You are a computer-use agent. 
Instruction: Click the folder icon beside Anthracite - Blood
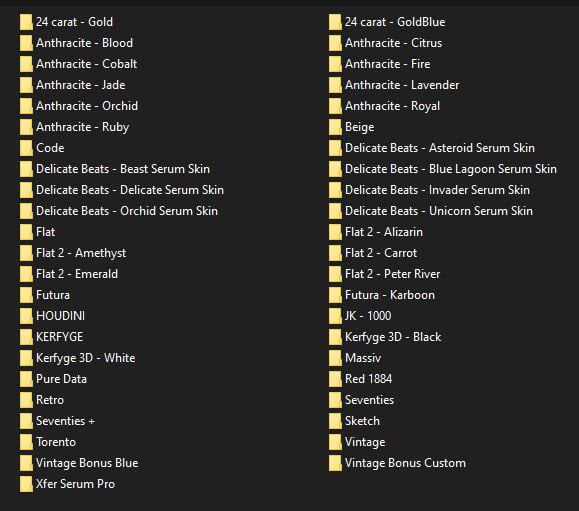pyautogui.click(x=26, y=43)
